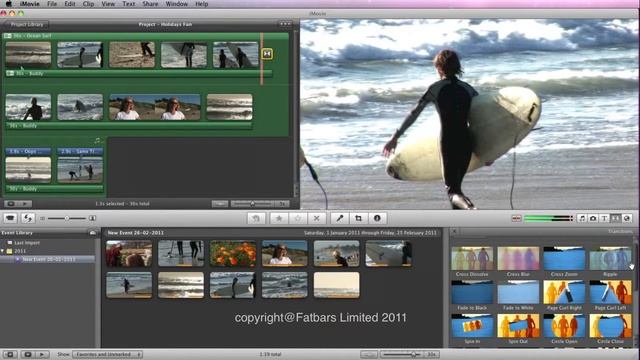This screenshot has height=360, width=640.
Task: Choose the Page Curl Right transition
Action: pos(564,296)
